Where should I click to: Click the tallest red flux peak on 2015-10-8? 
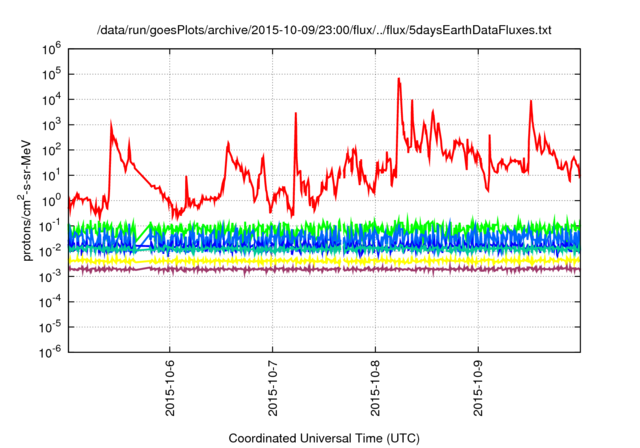(399, 80)
